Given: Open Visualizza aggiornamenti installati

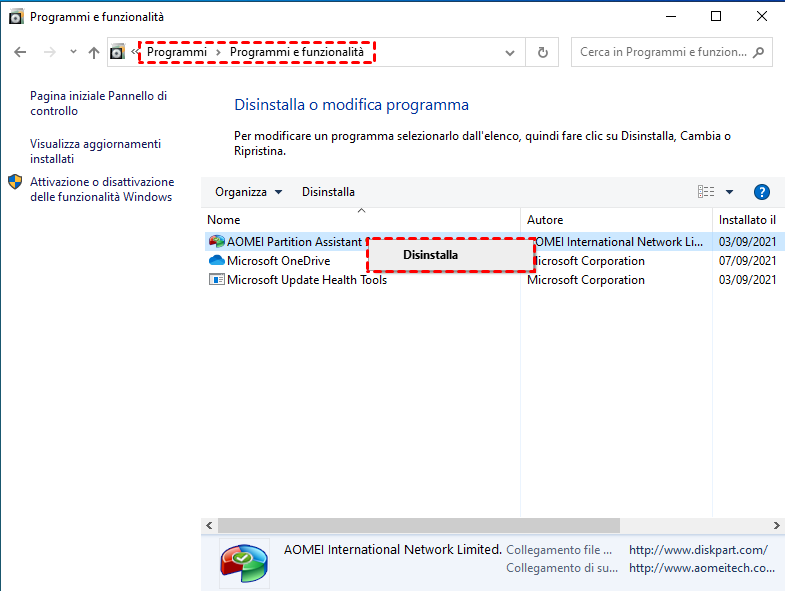Looking at the screenshot, I should point(96,151).
